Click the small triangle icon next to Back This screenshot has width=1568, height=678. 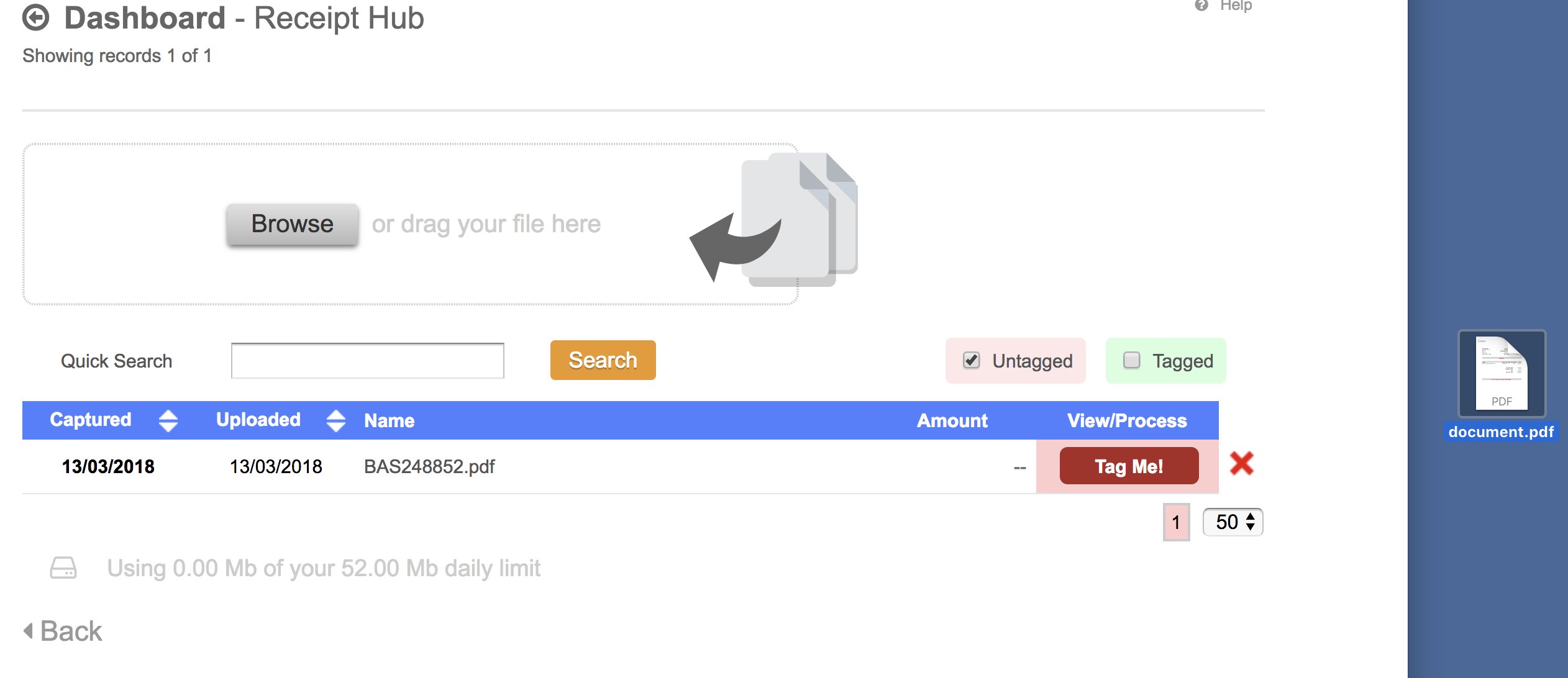[28, 631]
